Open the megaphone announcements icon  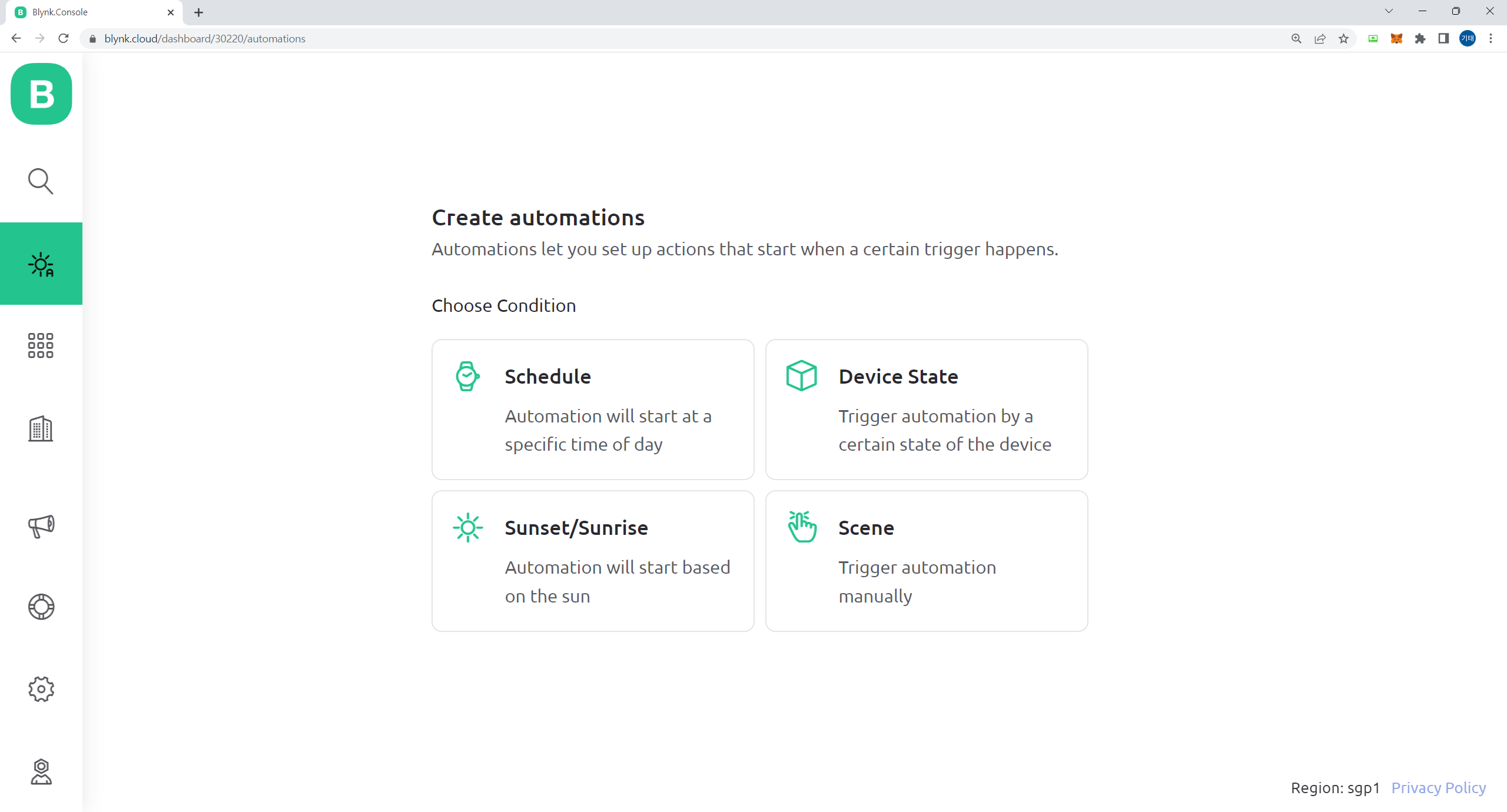click(x=41, y=525)
